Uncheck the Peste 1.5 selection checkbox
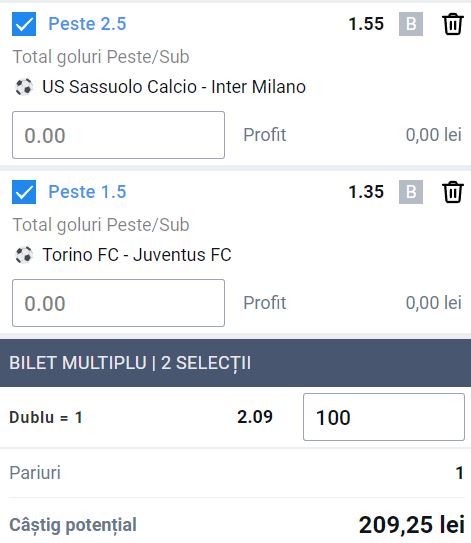 (x=24, y=192)
